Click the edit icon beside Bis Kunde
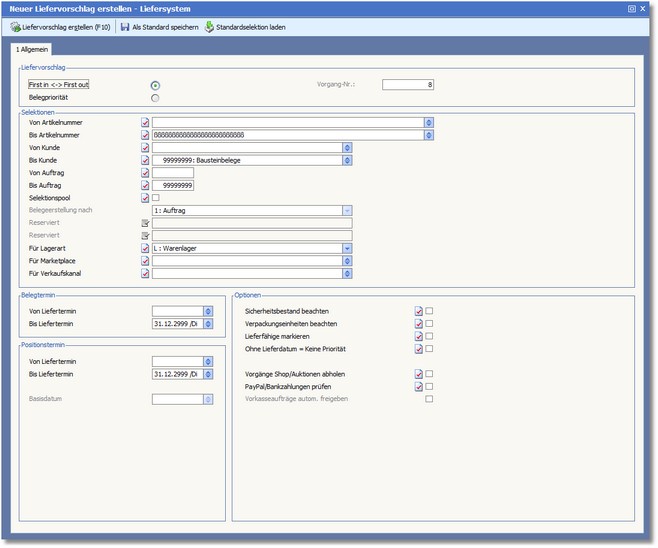The height and width of the screenshot is (548, 658). 146,160
